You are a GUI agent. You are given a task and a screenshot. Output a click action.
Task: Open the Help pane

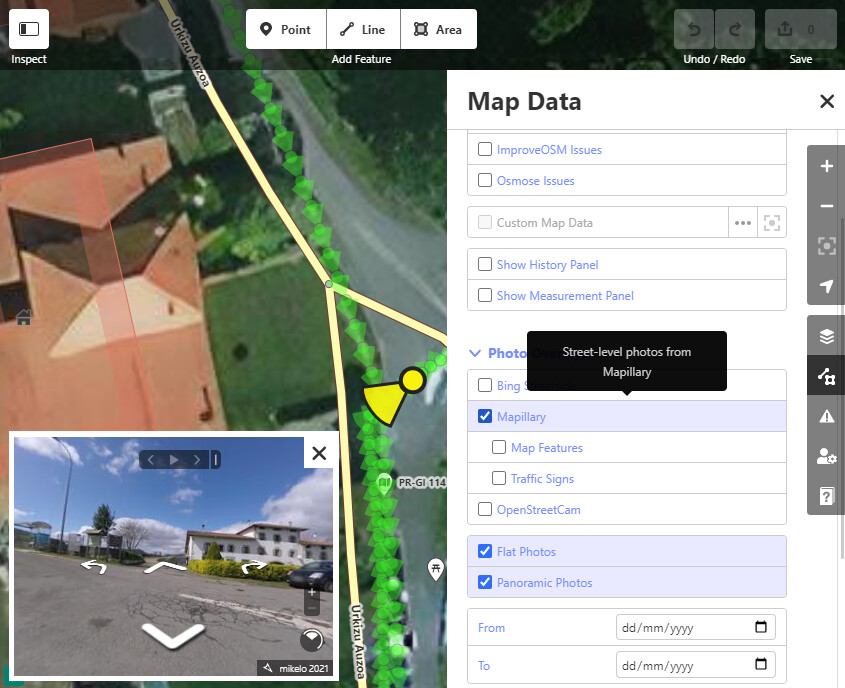(827, 495)
